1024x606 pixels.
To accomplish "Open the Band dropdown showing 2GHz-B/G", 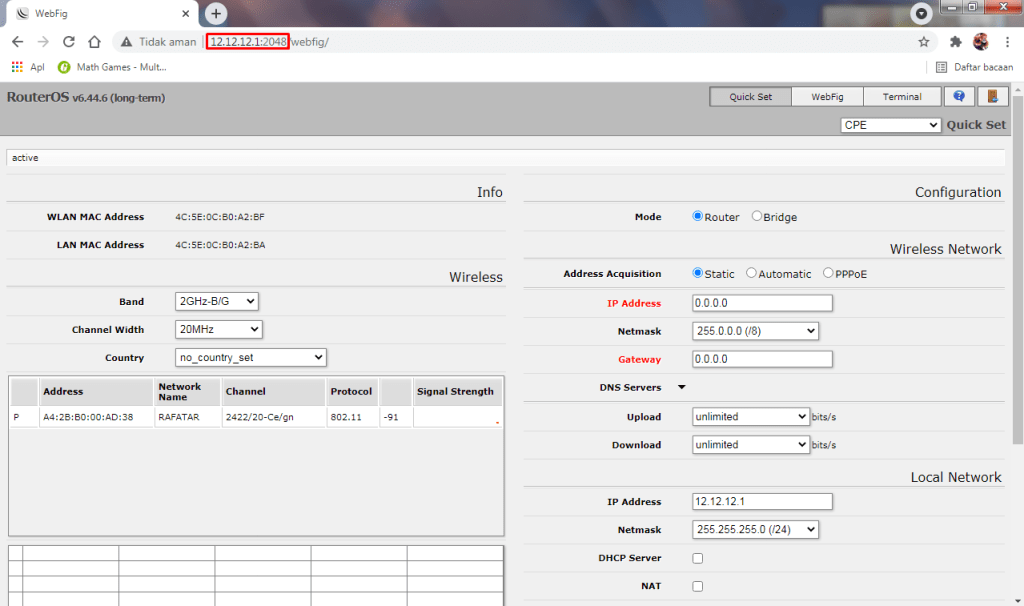I will pyautogui.click(x=216, y=301).
